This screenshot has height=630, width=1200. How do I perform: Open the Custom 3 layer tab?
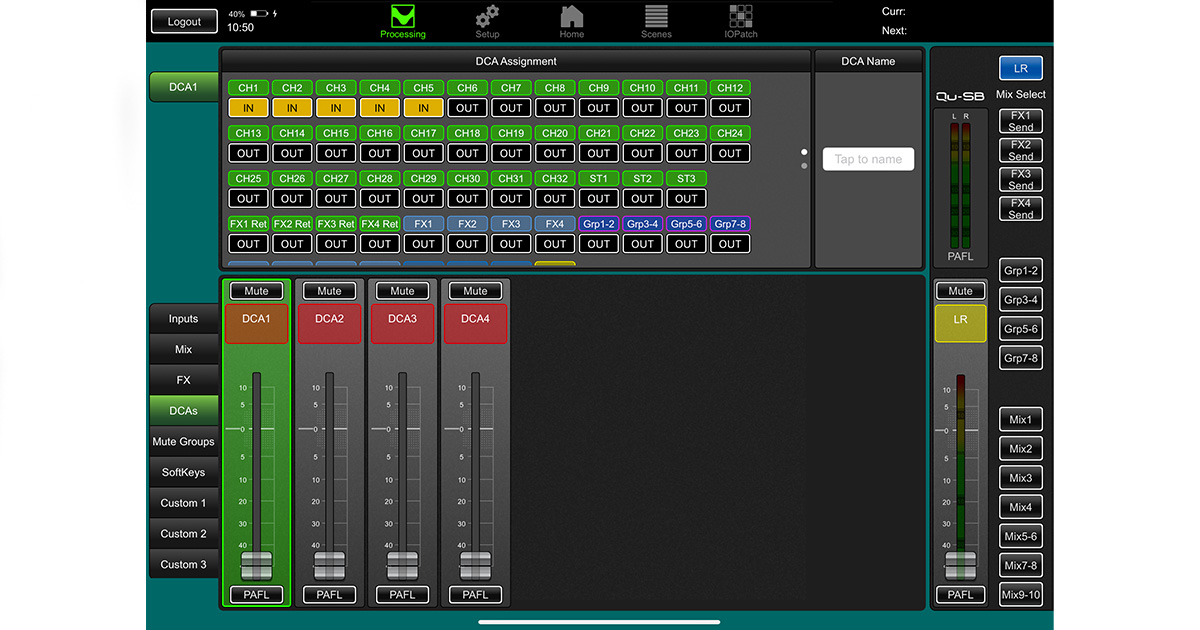click(183, 564)
